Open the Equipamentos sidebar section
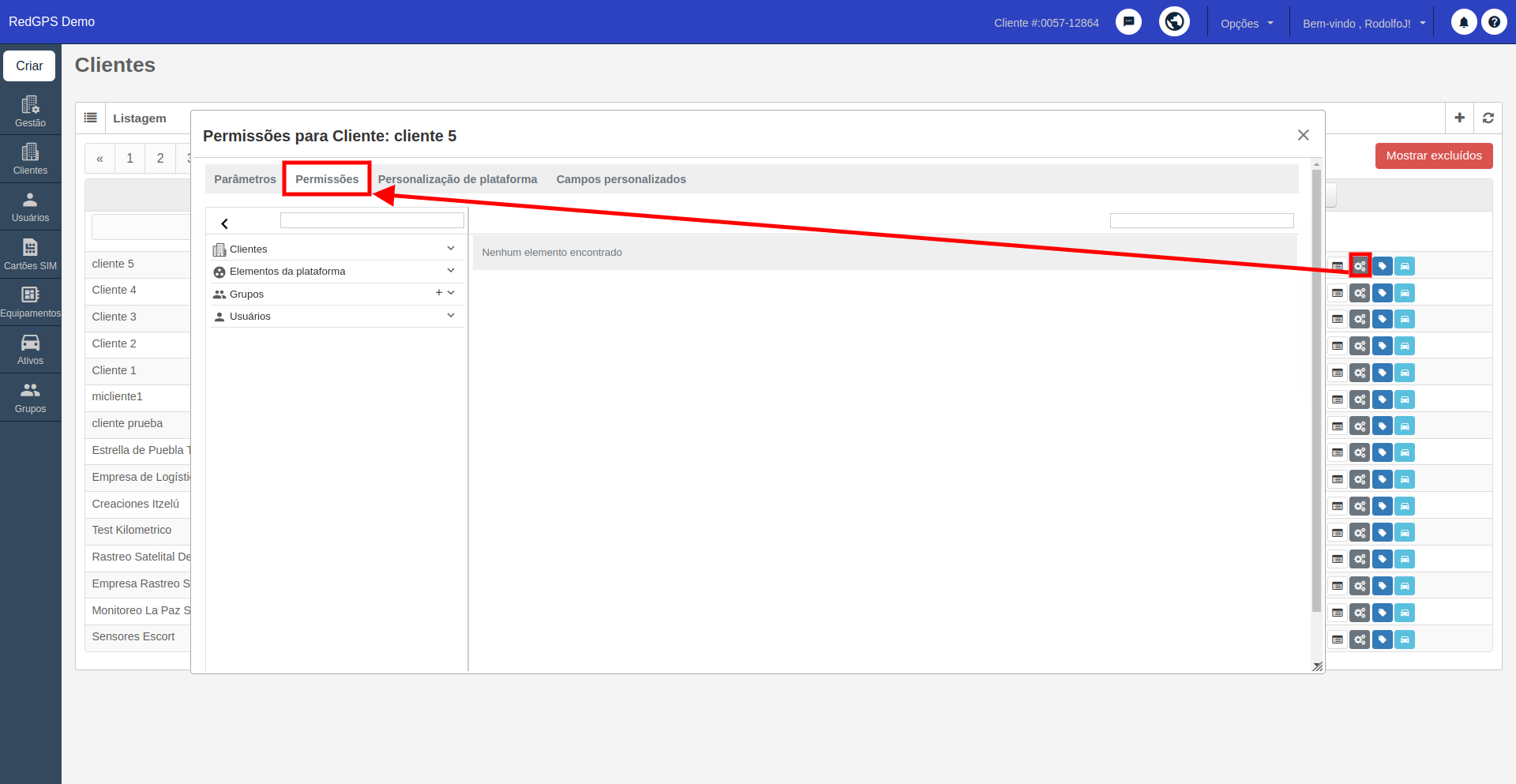Viewport: 1516px width, 784px height. [x=30, y=302]
